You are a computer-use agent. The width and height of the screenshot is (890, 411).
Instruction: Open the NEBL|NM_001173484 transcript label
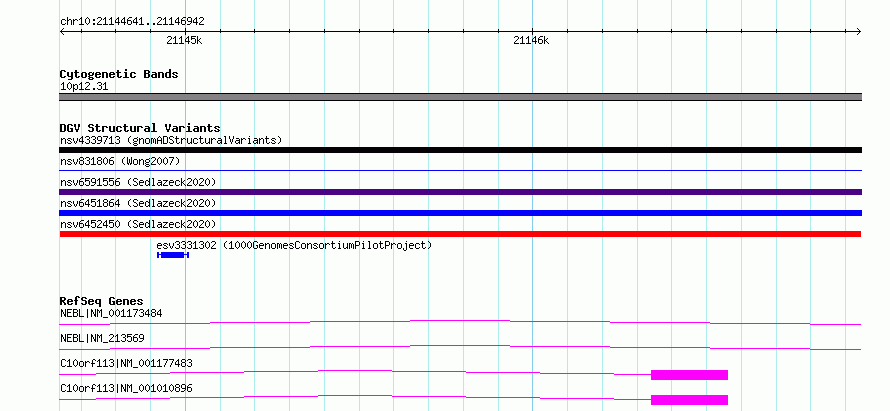click(x=111, y=313)
